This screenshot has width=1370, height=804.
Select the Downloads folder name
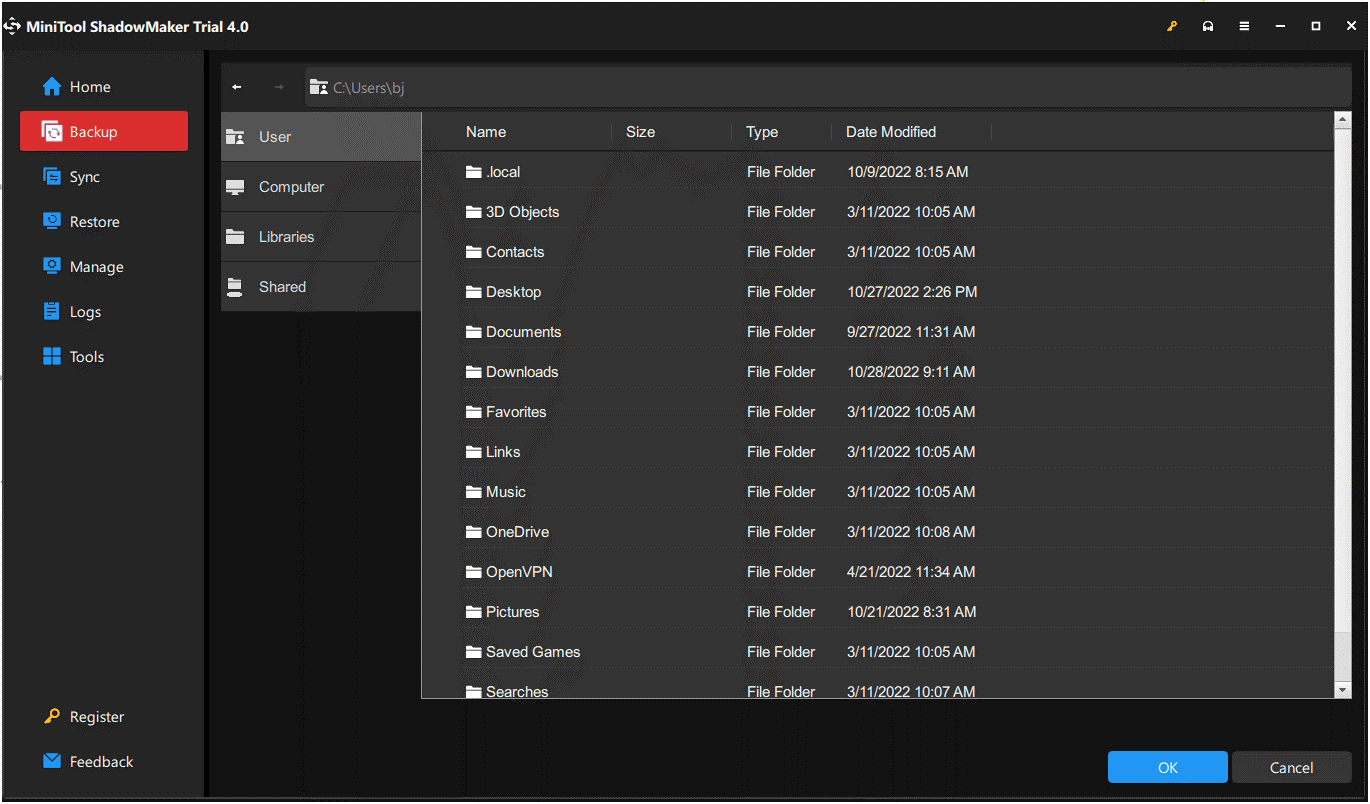522,372
